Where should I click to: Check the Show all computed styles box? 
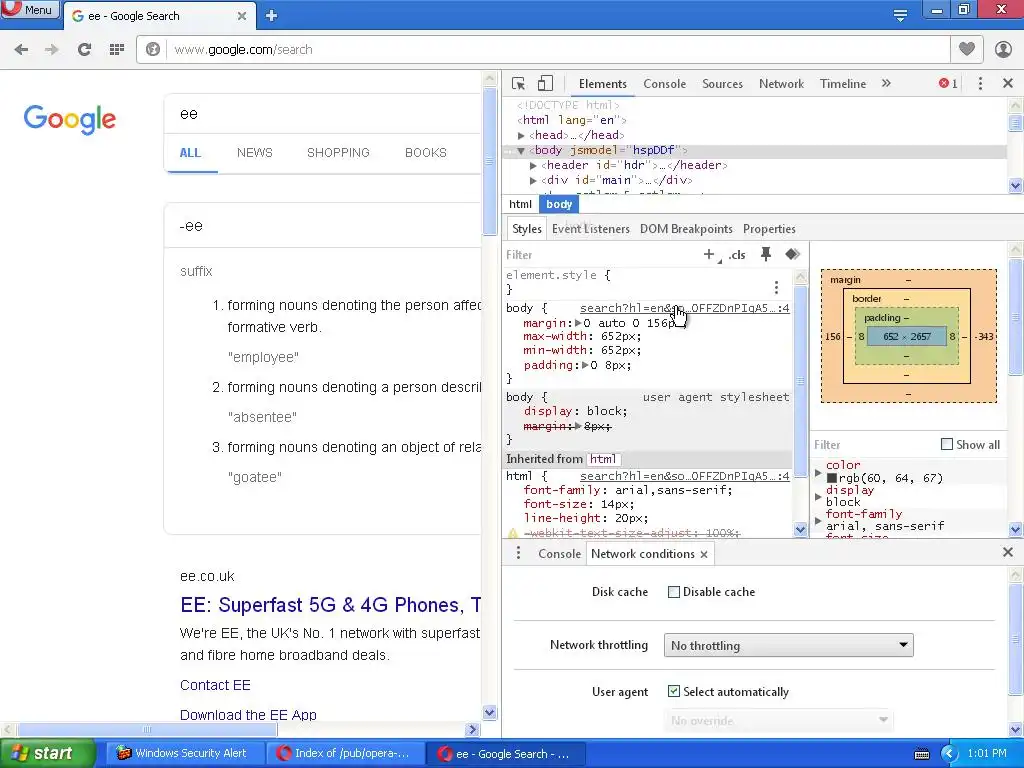coord(947,445)
